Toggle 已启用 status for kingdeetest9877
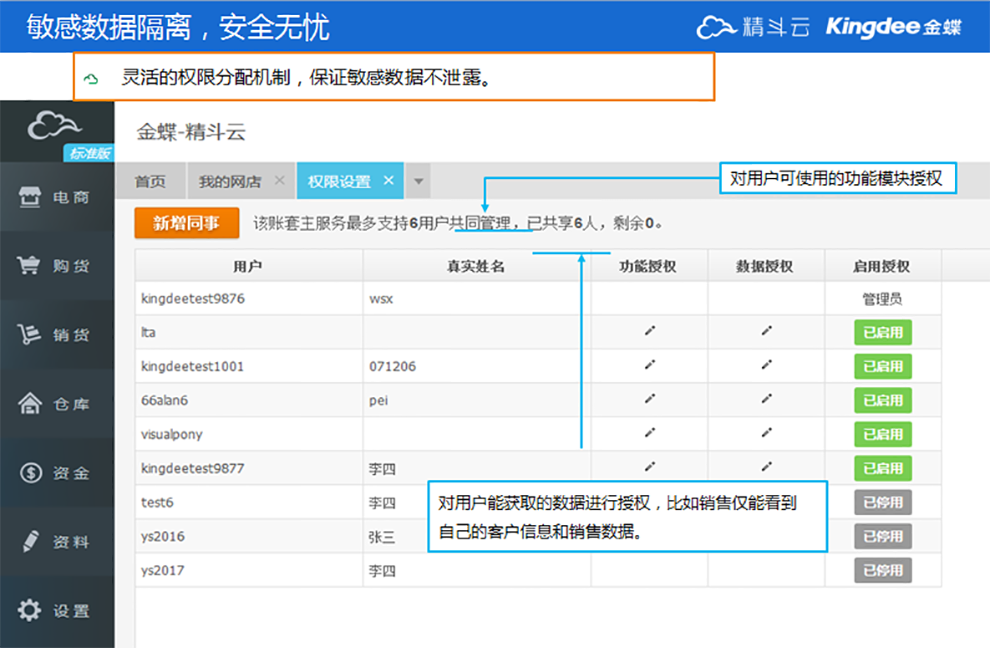 (x=883, y=469)
